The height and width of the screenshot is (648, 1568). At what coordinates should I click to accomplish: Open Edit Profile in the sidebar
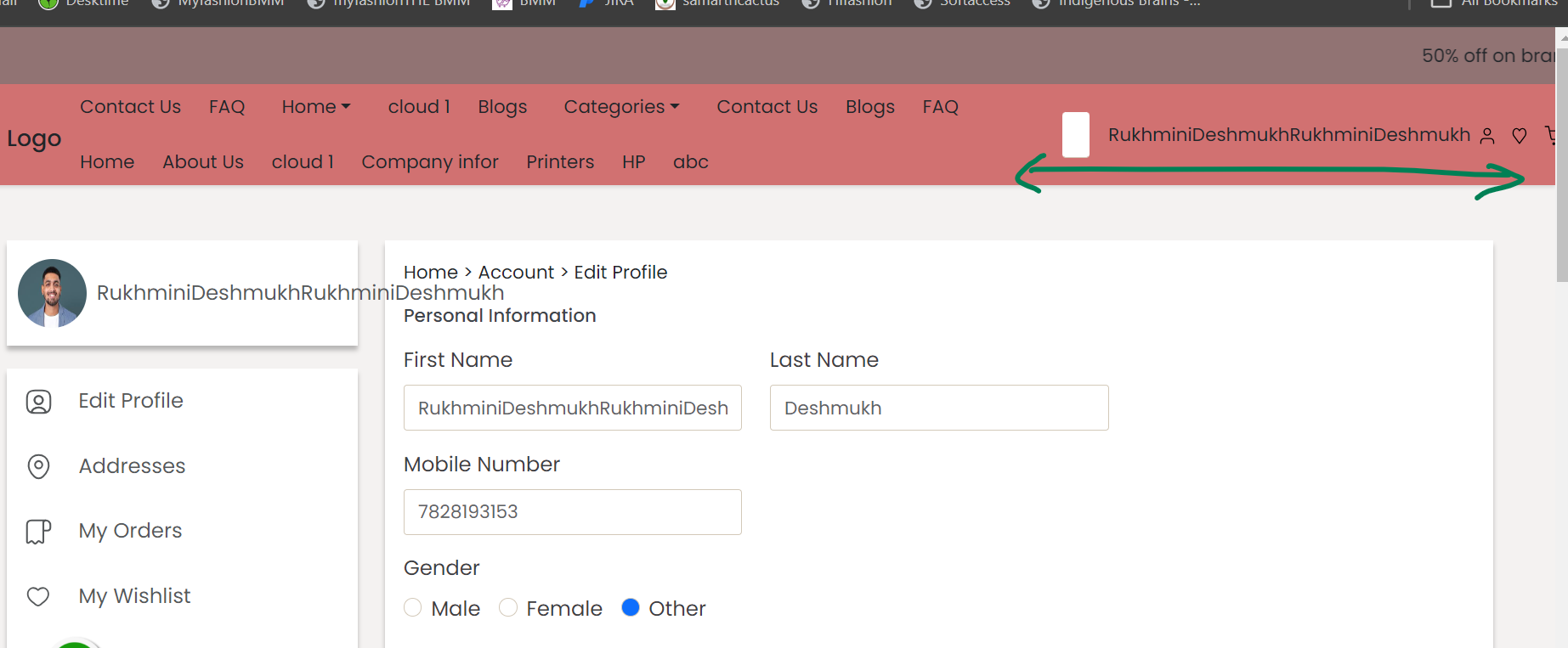pyautogui.click(x=131, y=401)
